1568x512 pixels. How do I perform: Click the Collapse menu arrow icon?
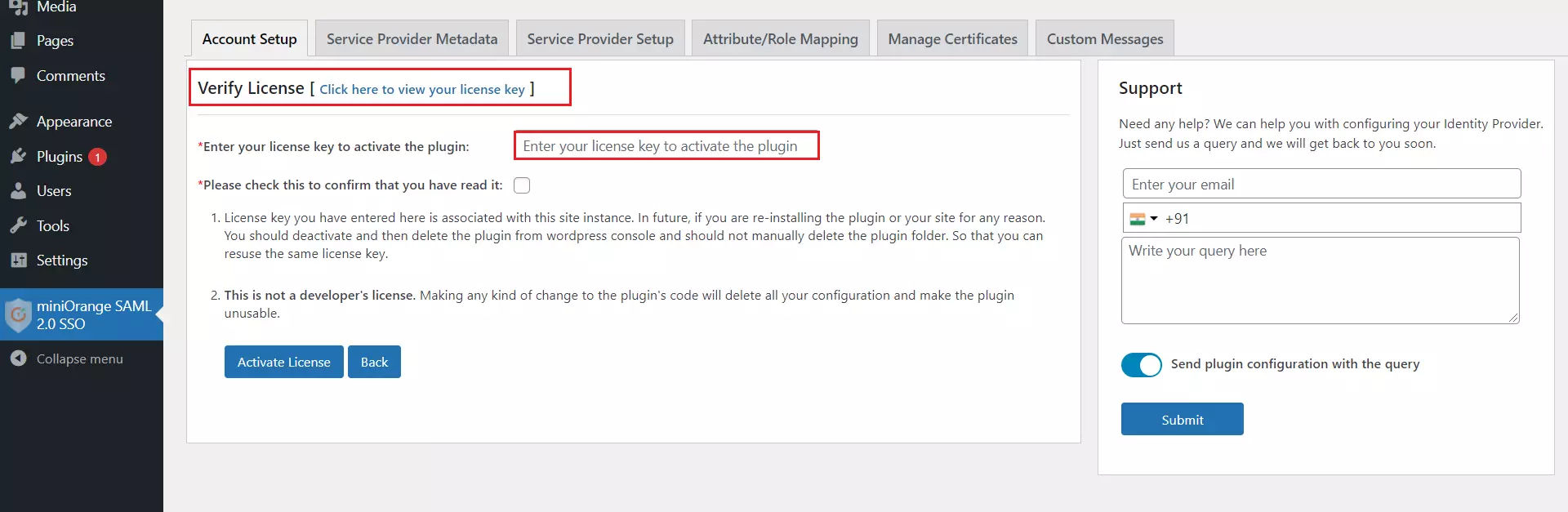18,358
